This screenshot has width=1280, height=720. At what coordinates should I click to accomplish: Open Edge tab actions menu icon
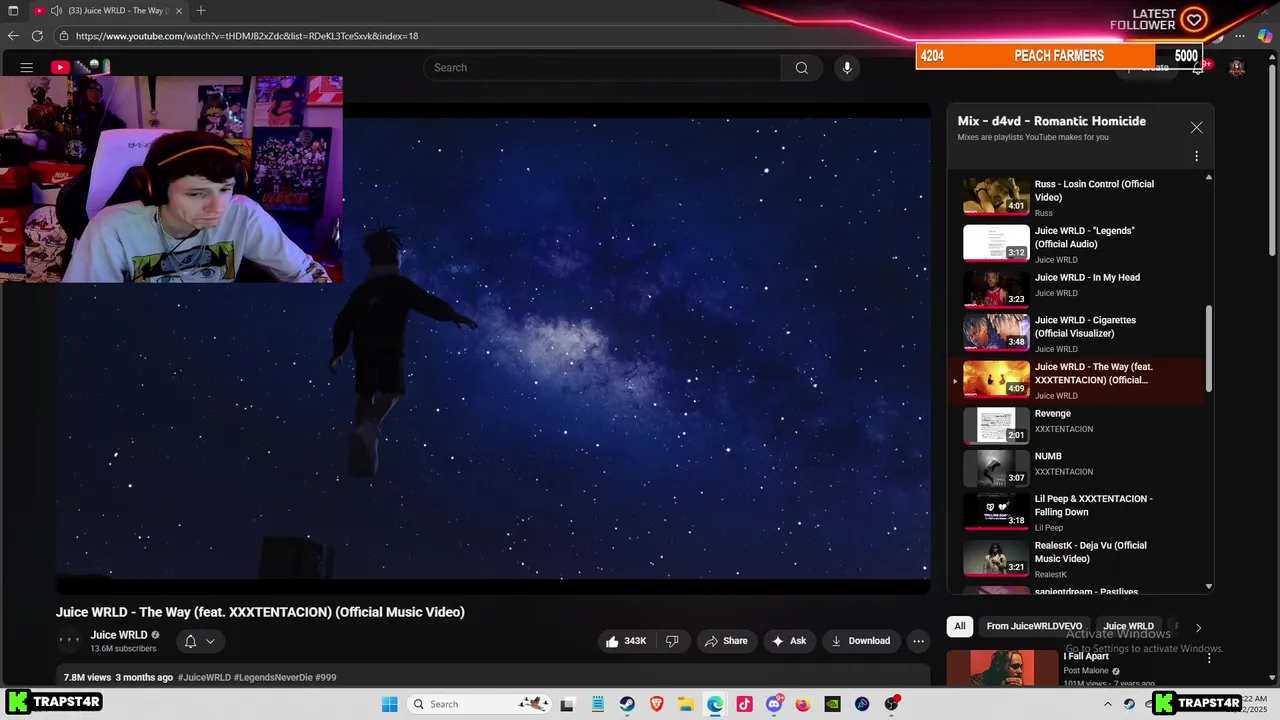point(13,10)
